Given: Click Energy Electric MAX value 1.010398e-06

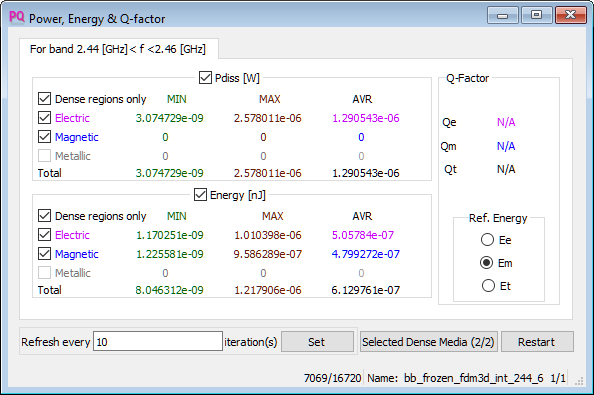Looking at the screenshot, I should pos(268,235).
